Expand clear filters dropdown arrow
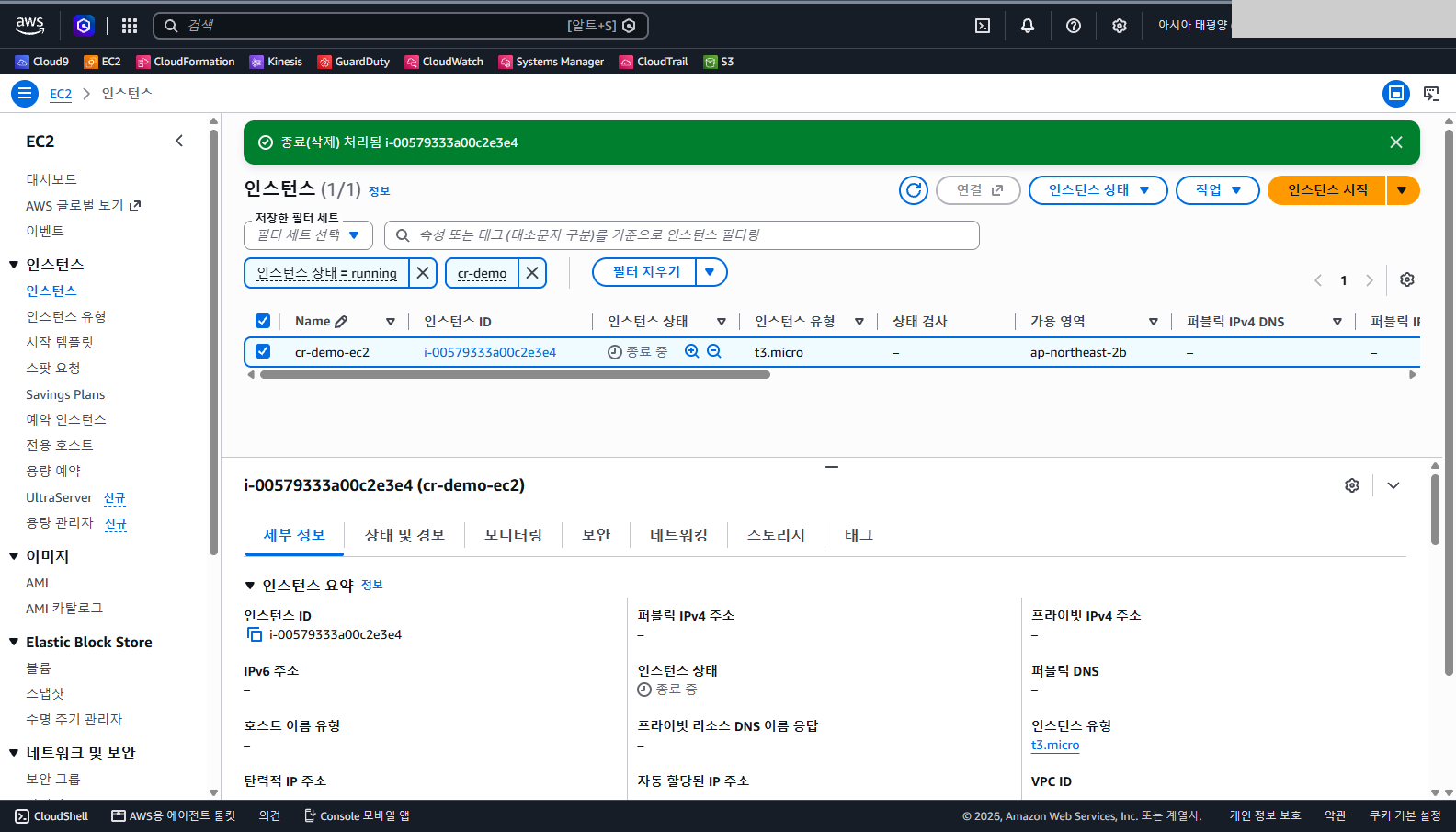Screen dimensions: 1456x832 coord(711,272)
